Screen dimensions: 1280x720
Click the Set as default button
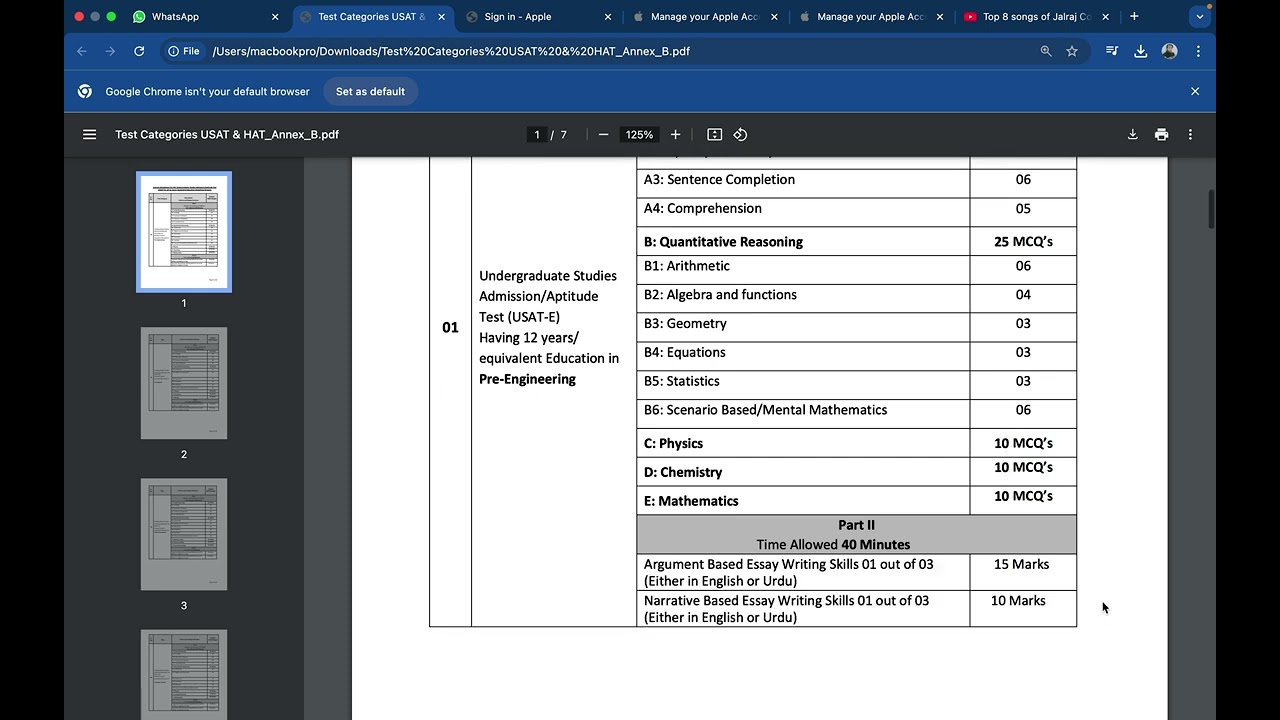click(370, 91)
